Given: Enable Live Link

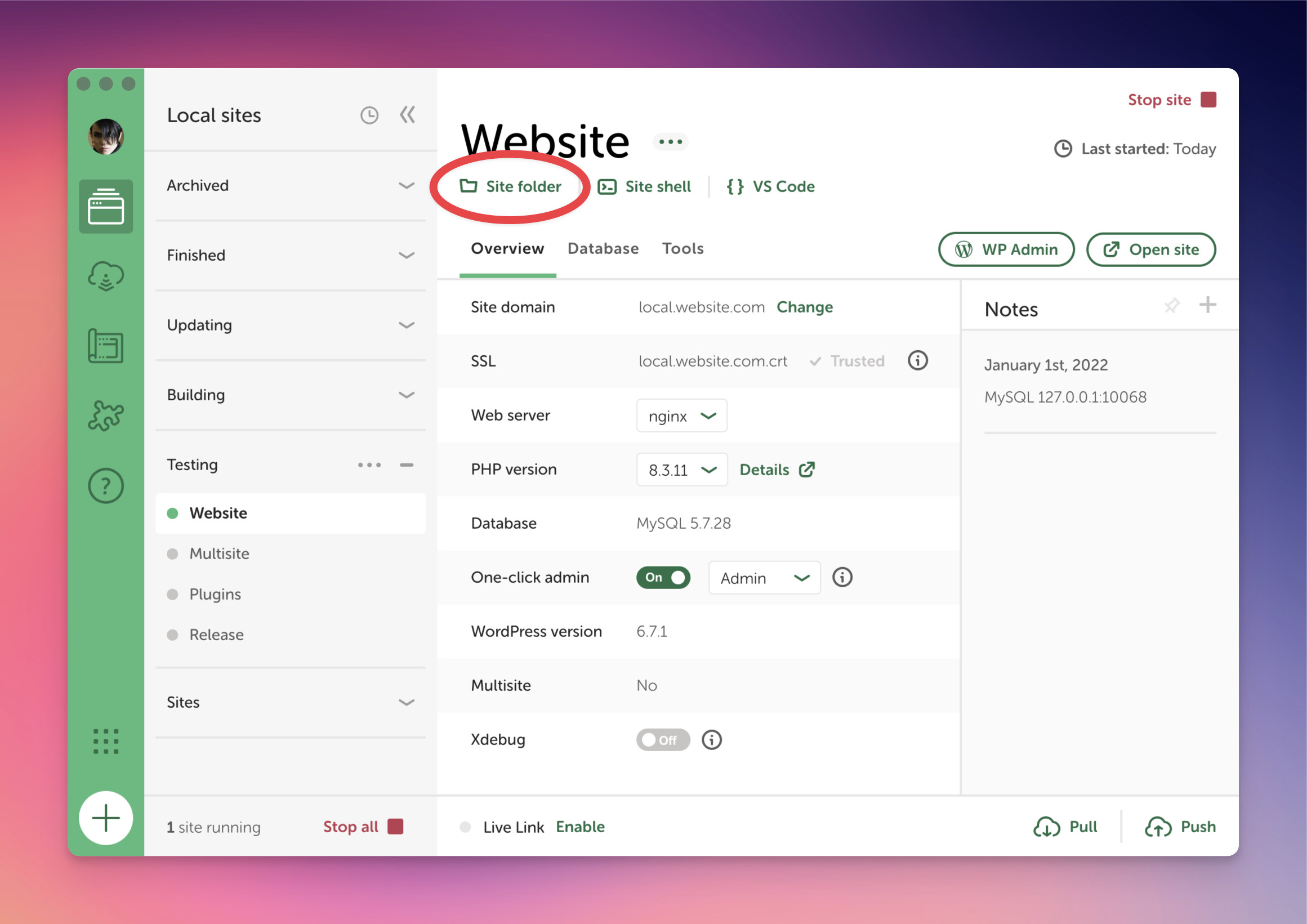Looking at the screenshot, I should pyautogui.click(x=580, y=827).
